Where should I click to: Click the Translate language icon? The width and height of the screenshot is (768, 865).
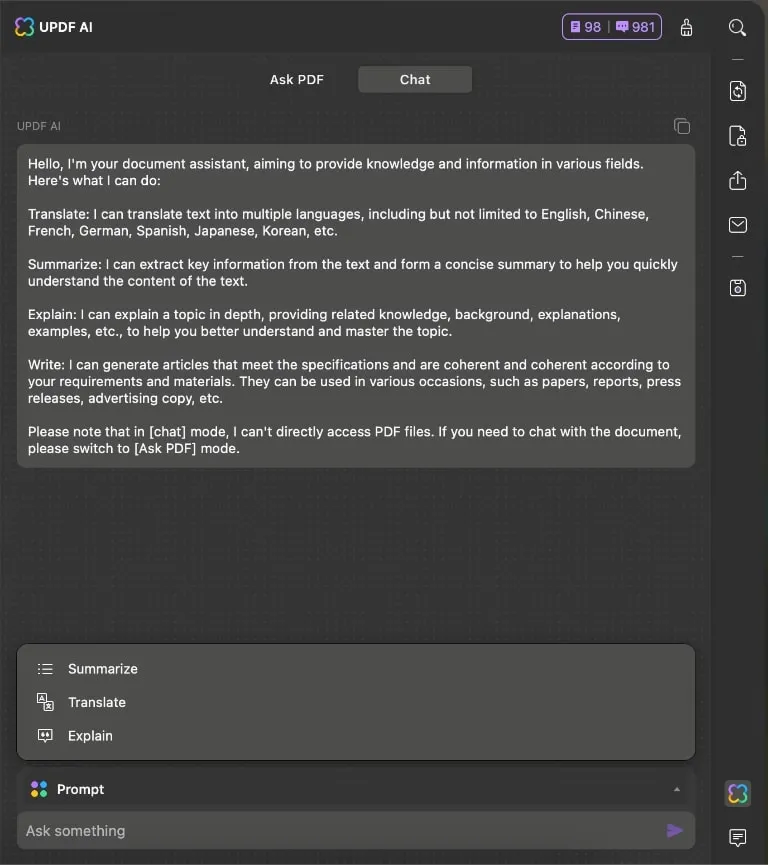[45, 702]
